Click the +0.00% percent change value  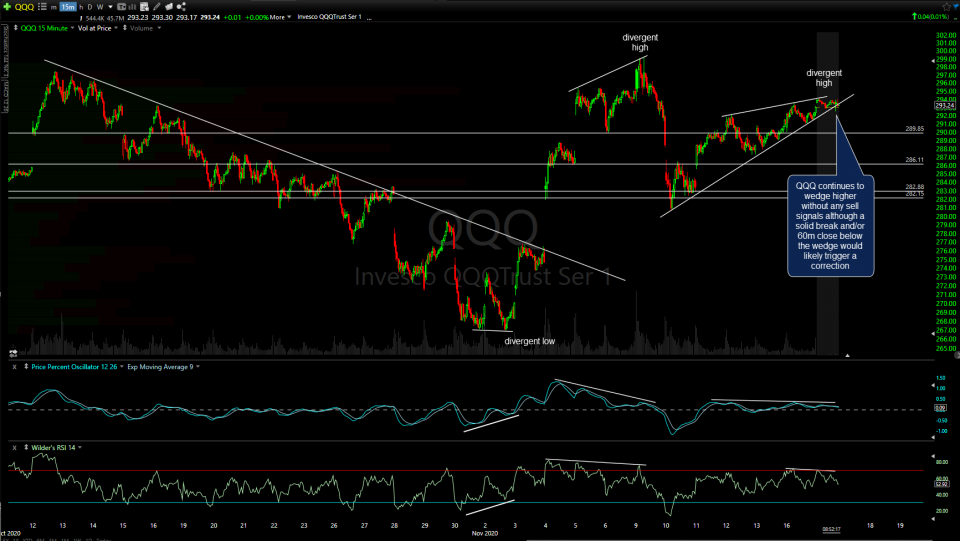coord(257,18)
